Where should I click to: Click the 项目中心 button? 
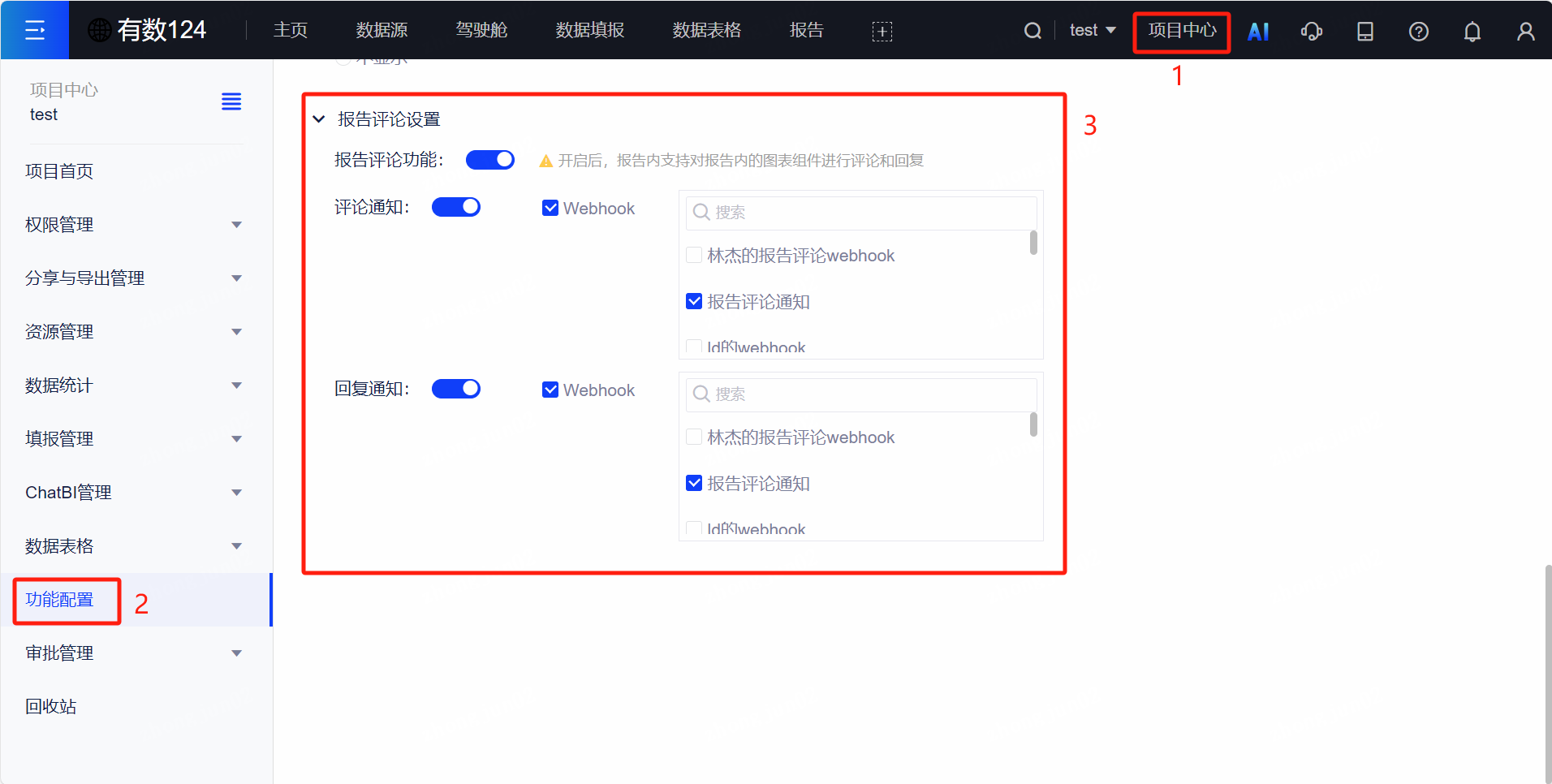[x=1181, y=32]
